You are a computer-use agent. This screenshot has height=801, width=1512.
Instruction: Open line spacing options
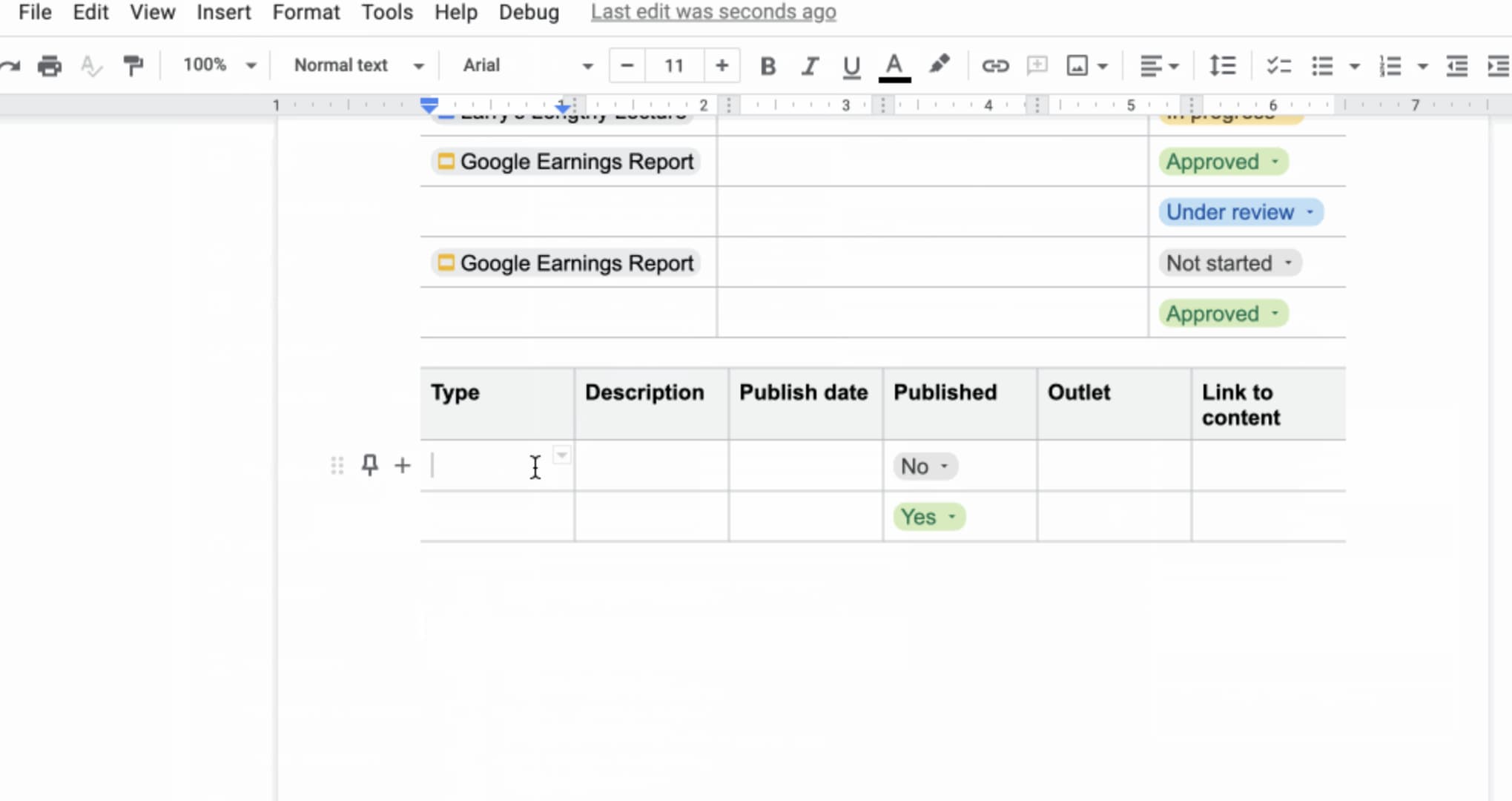point(1221,65)
